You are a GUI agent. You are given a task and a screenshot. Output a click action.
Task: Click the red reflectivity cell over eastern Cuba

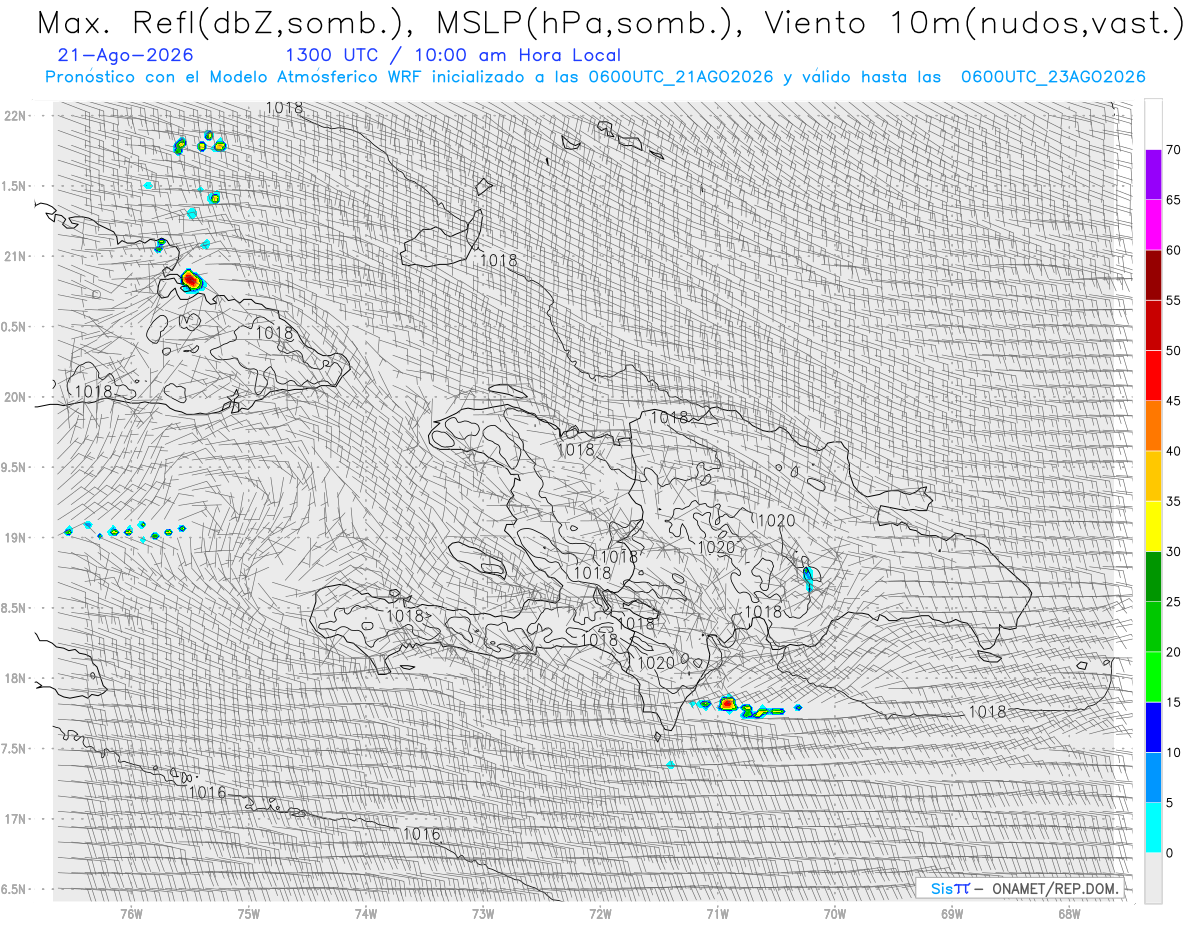[x=190, y=281]
